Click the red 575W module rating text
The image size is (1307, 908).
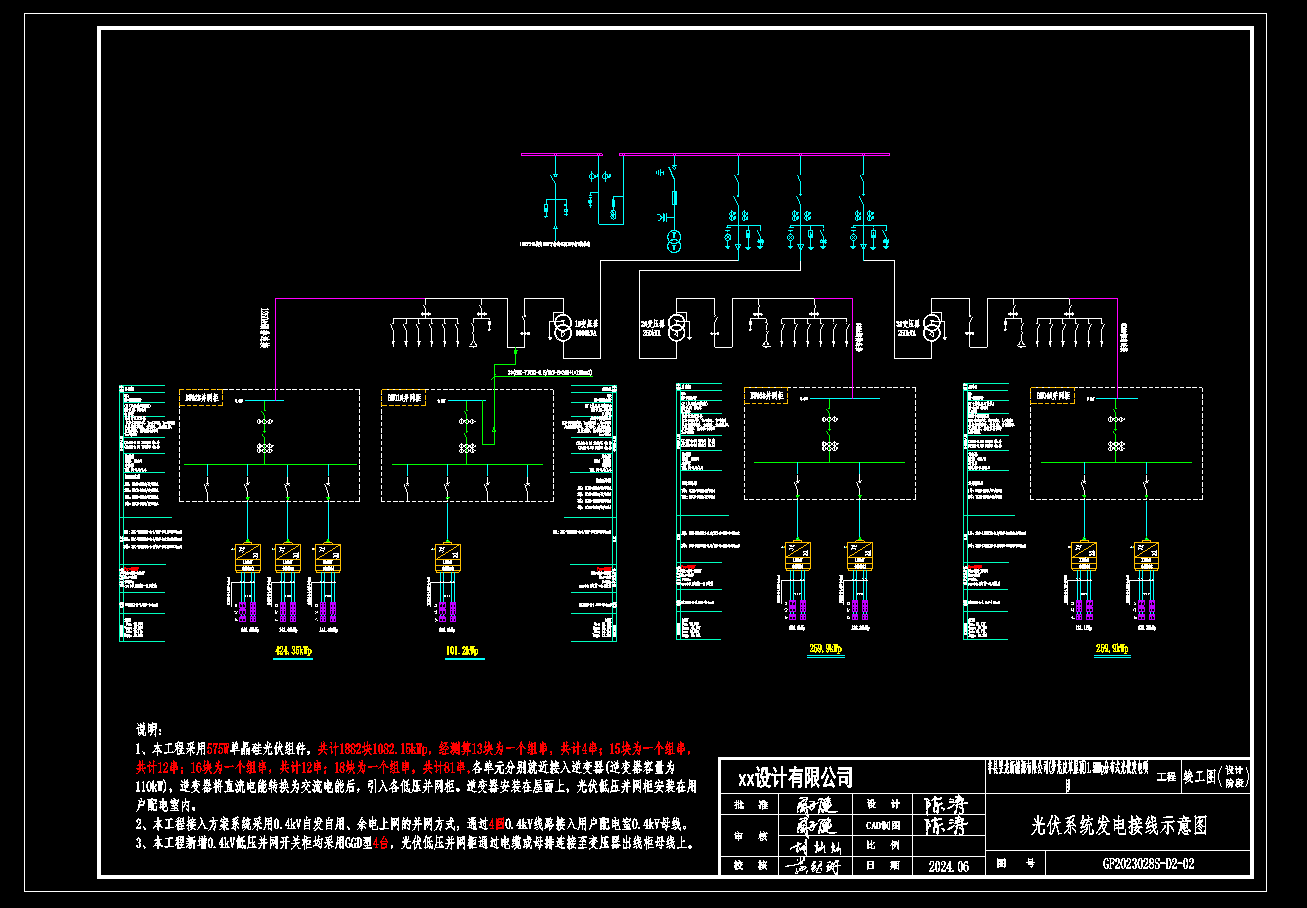click(218, 747)
